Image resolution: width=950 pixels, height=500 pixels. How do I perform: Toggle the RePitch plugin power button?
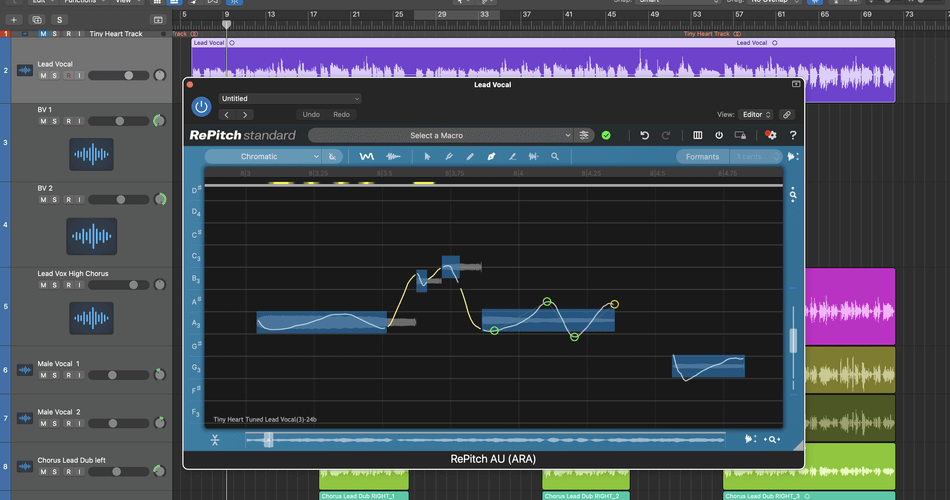tap(201, 107)
